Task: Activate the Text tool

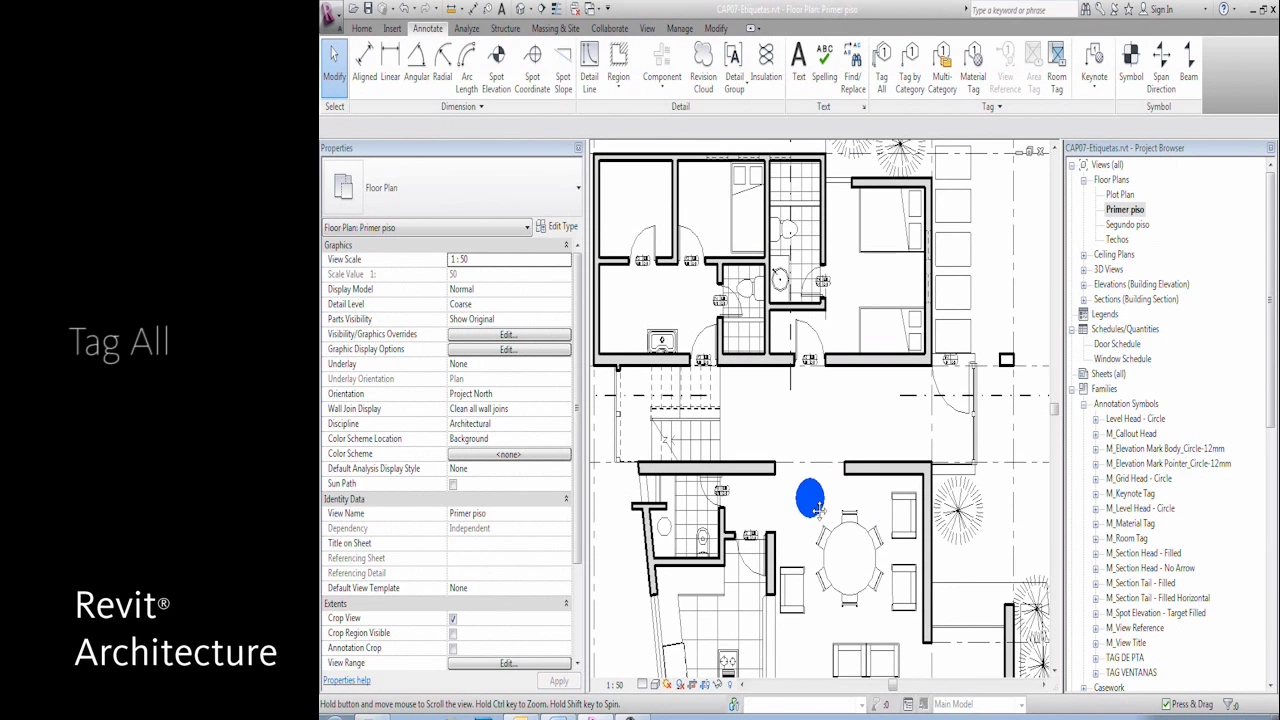Action: (x=798, y=66)
